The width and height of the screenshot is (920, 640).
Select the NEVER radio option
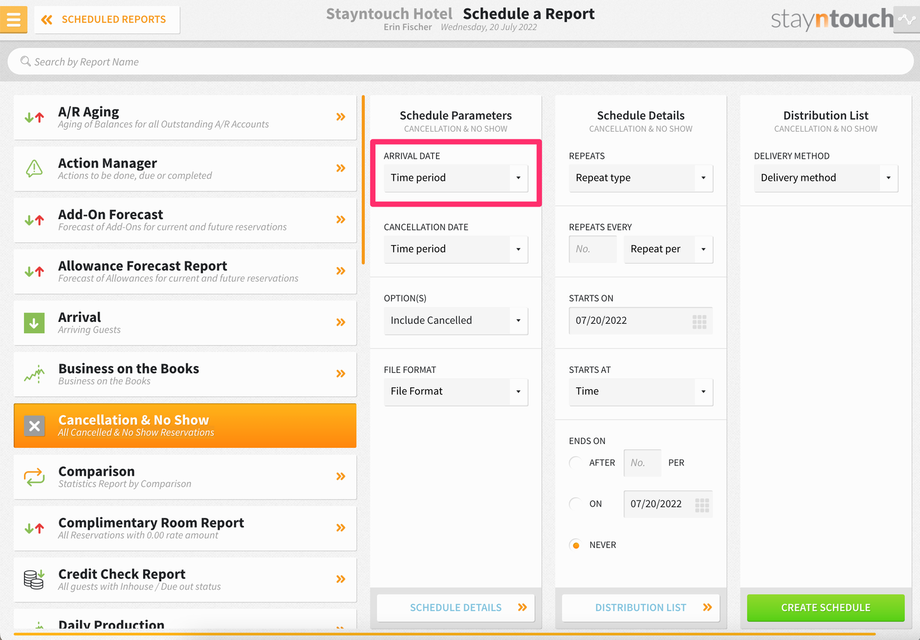576,545
